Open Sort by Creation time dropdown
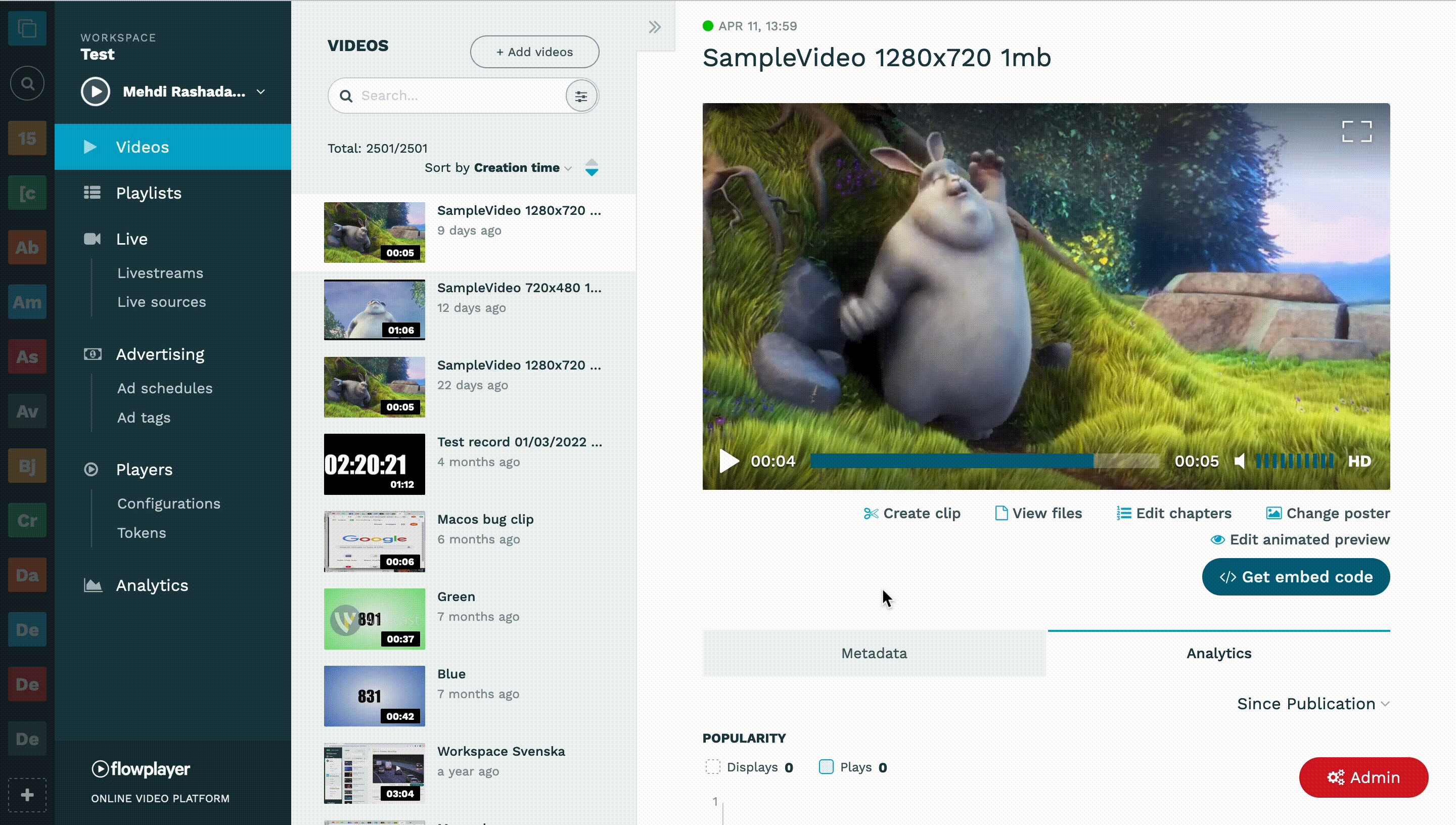Image resolution: width=1456 pixels, height=825 pixels. point(498,168)
